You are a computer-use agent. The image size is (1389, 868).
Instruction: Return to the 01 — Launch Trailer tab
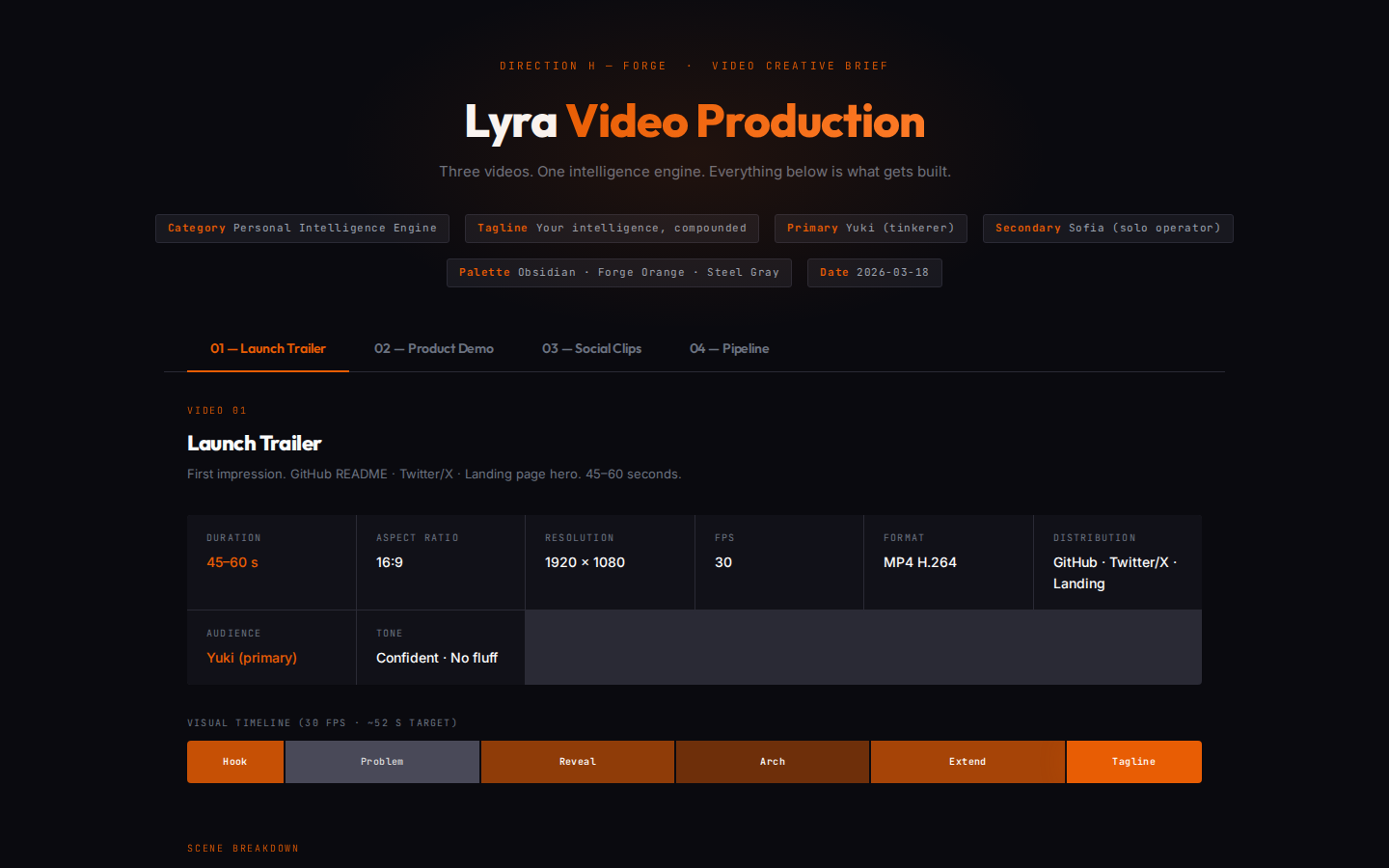pyautogui.click(x=267, y=348)
